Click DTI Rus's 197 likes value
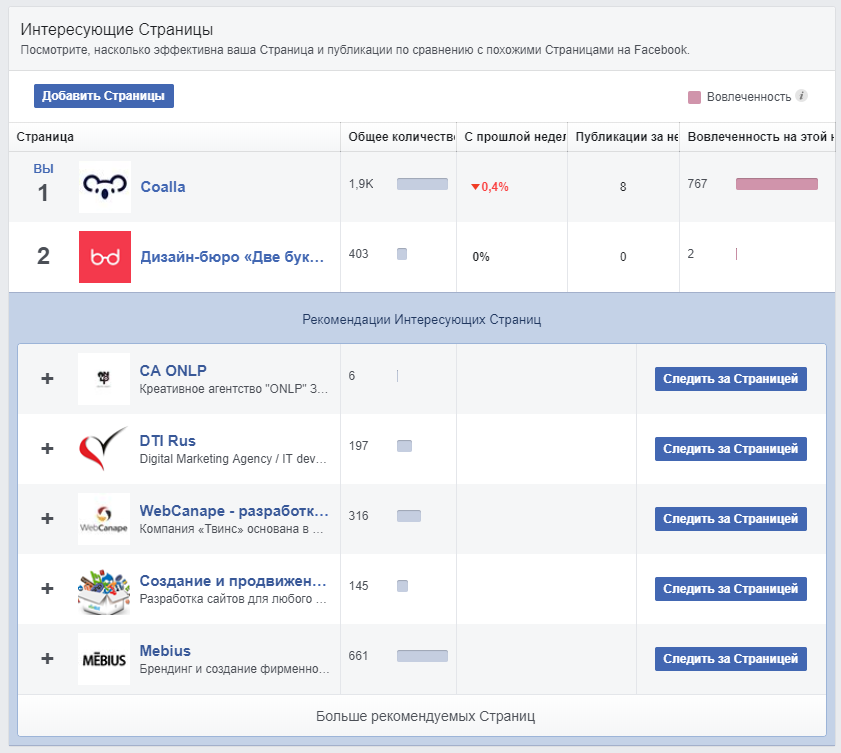This screenshot has height=753, width=841. click(x=358, y=446)
